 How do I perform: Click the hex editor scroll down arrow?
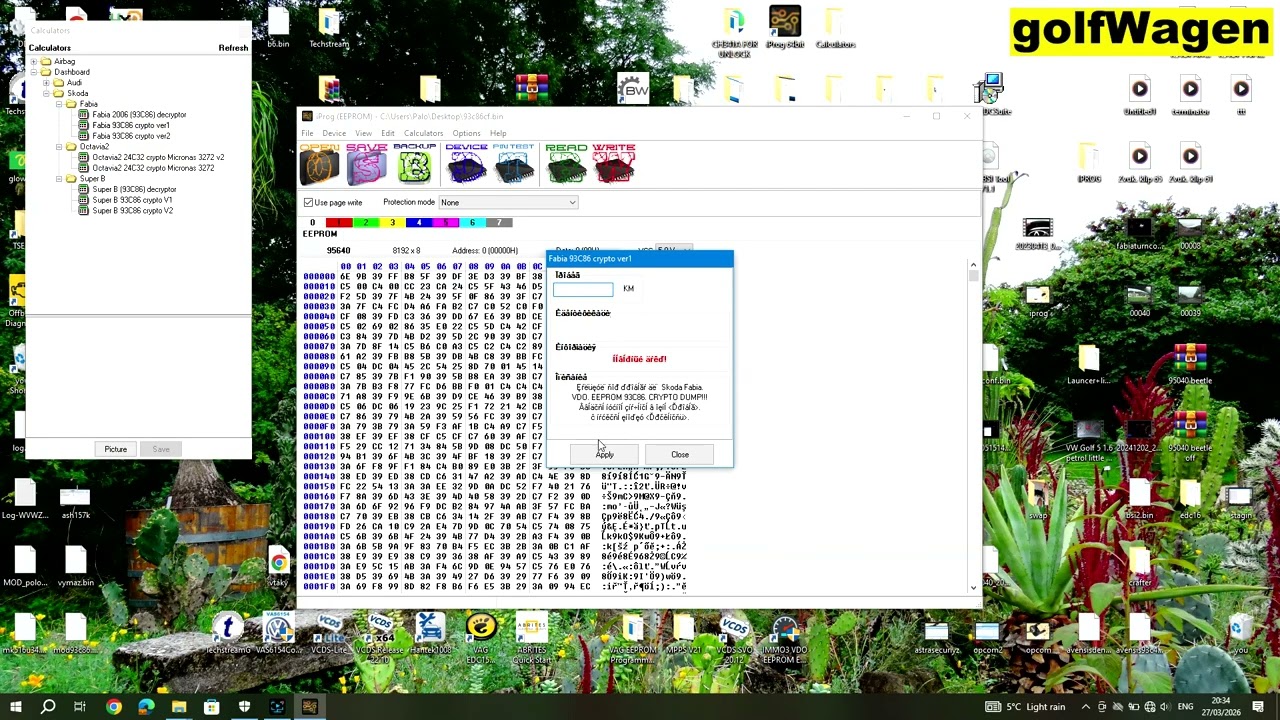973,588
